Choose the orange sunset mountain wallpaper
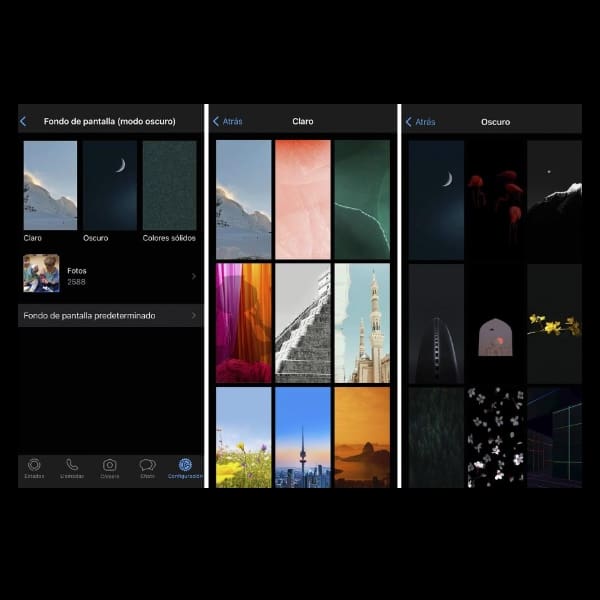This screenshot has width=600, height=600. click(362, 437)
